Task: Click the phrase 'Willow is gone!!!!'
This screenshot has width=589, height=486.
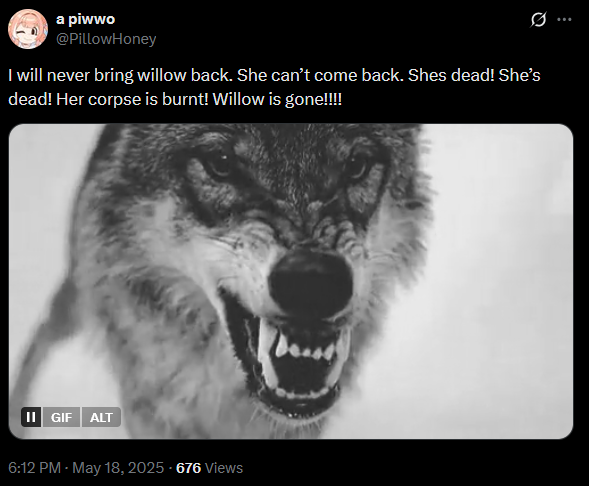Action: [277, 100]
